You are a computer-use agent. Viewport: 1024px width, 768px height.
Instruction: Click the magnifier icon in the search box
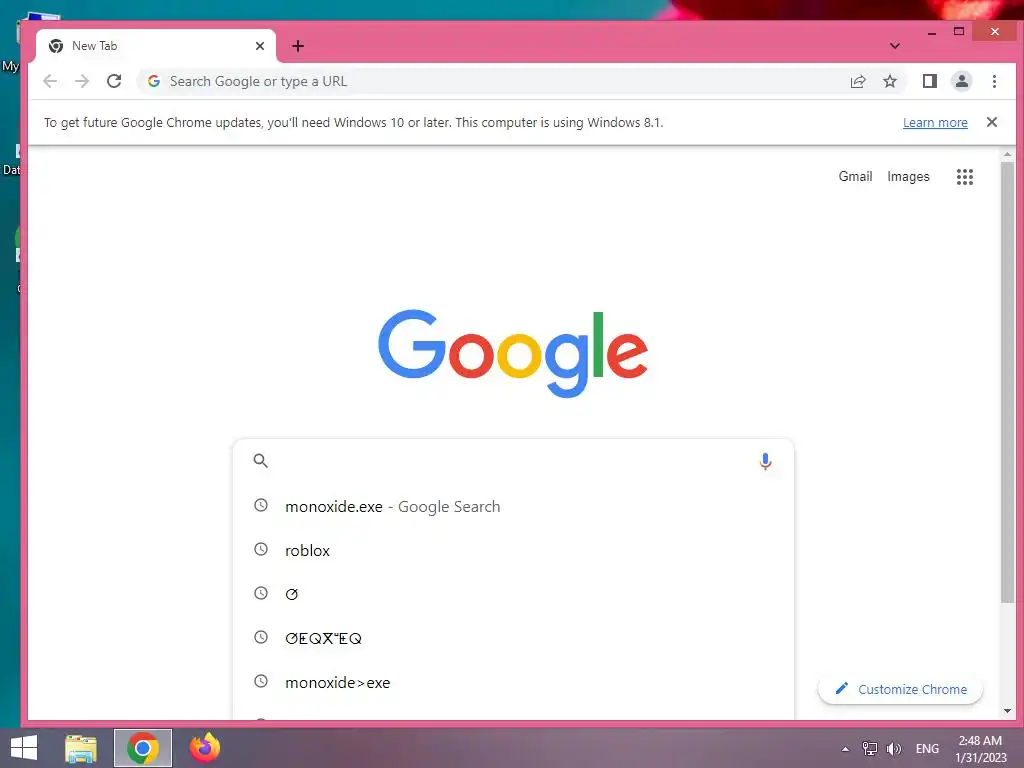pos(261,461)
